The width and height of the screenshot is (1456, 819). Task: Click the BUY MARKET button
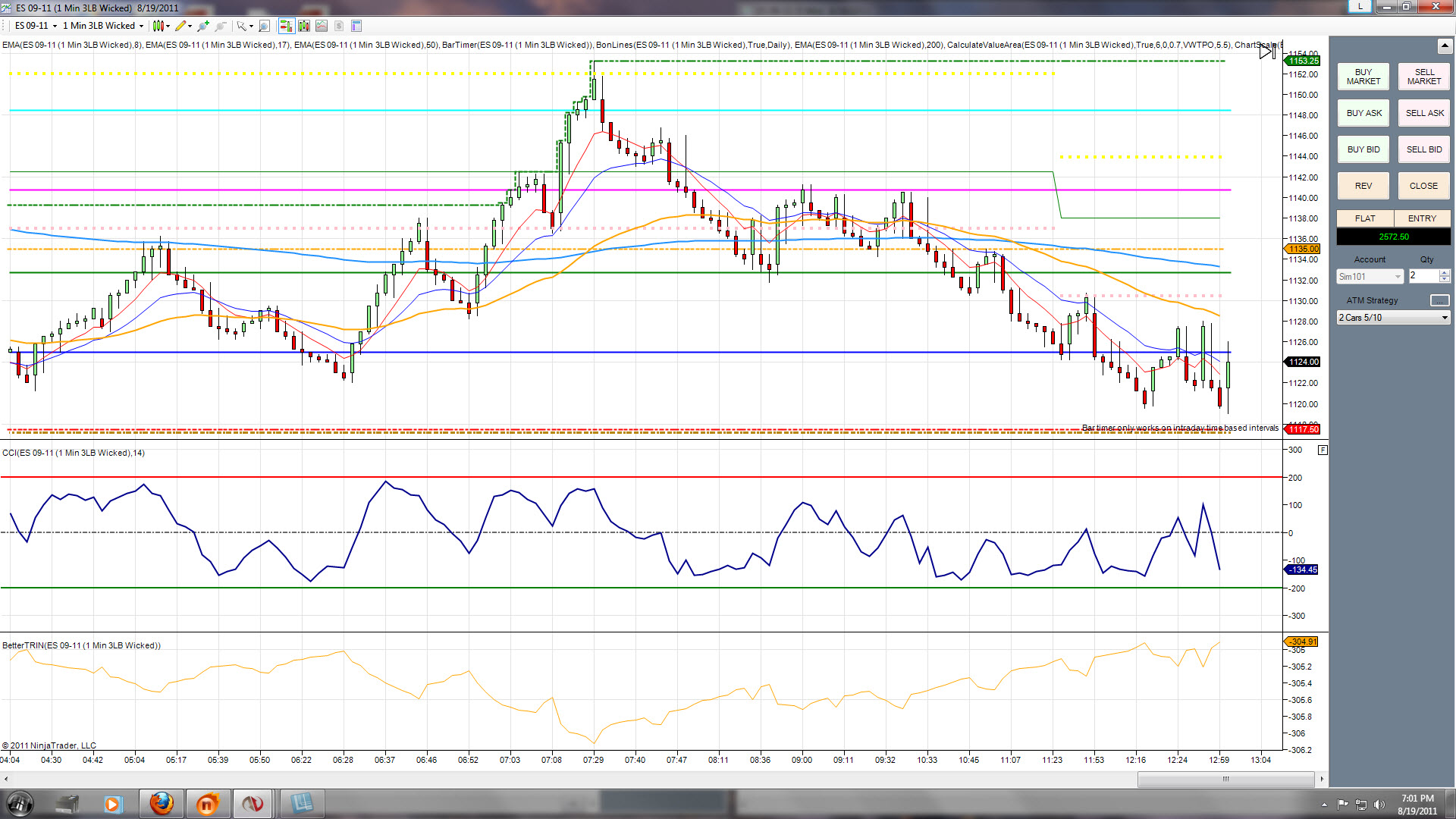pos(1363,77)
